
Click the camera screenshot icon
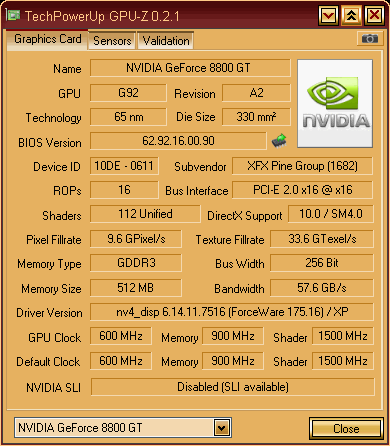coord(370,39)
